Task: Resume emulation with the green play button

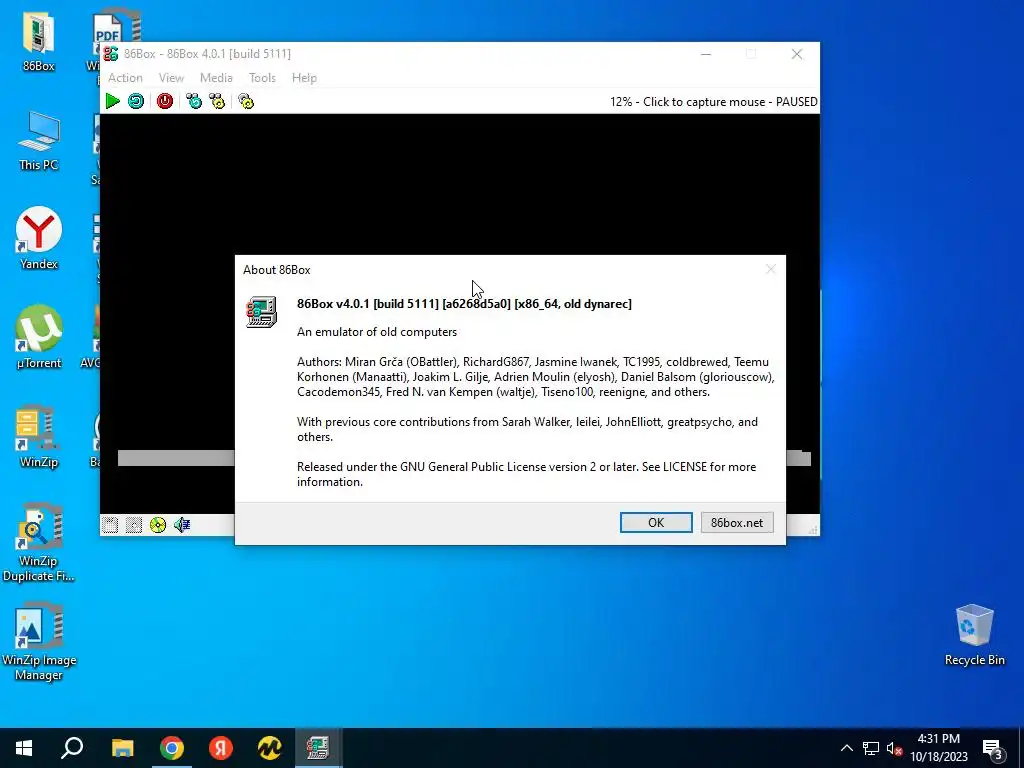Action: (x=112, y=101)
